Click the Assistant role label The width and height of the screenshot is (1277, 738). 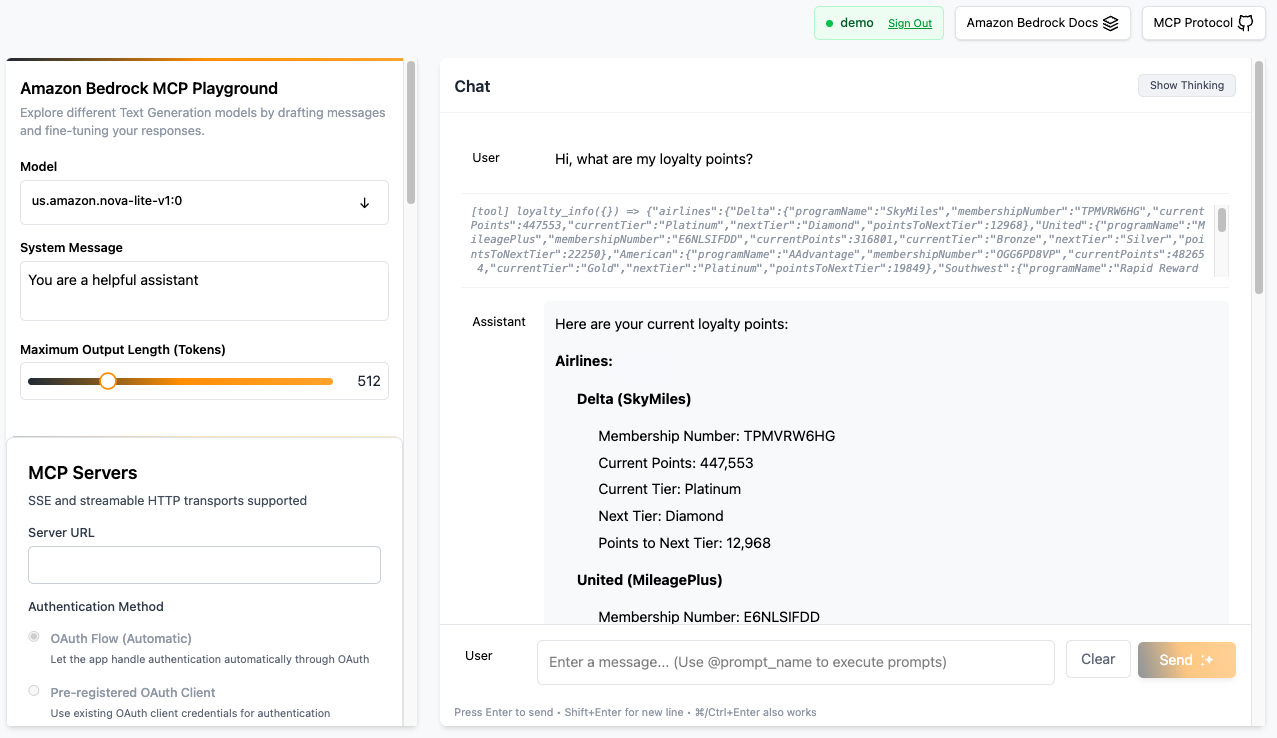click(x=499, y=321)
